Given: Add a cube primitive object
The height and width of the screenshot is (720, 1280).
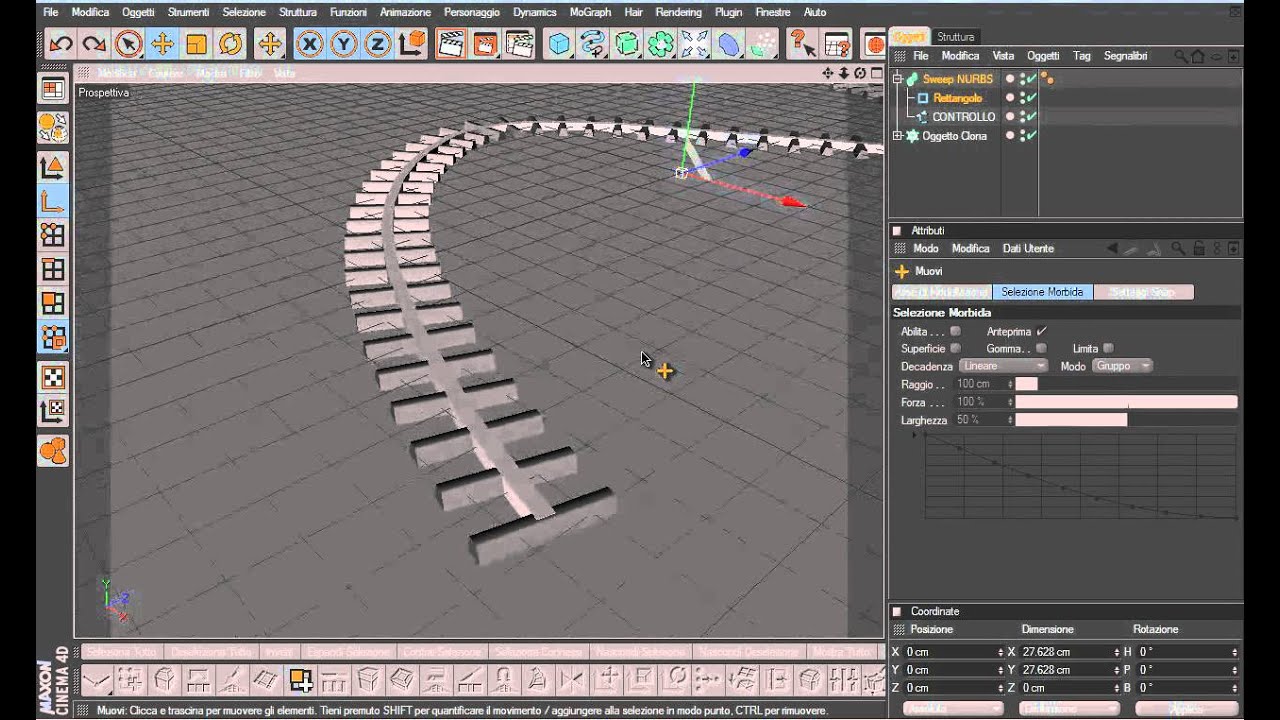Looking at the screenshot, I should click(x=559, y=44).
